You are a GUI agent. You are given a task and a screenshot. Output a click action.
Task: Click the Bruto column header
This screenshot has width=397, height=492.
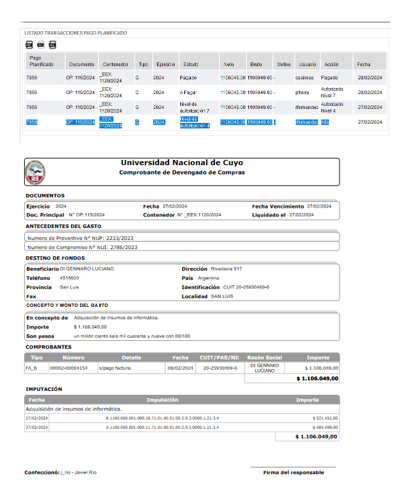256,64
